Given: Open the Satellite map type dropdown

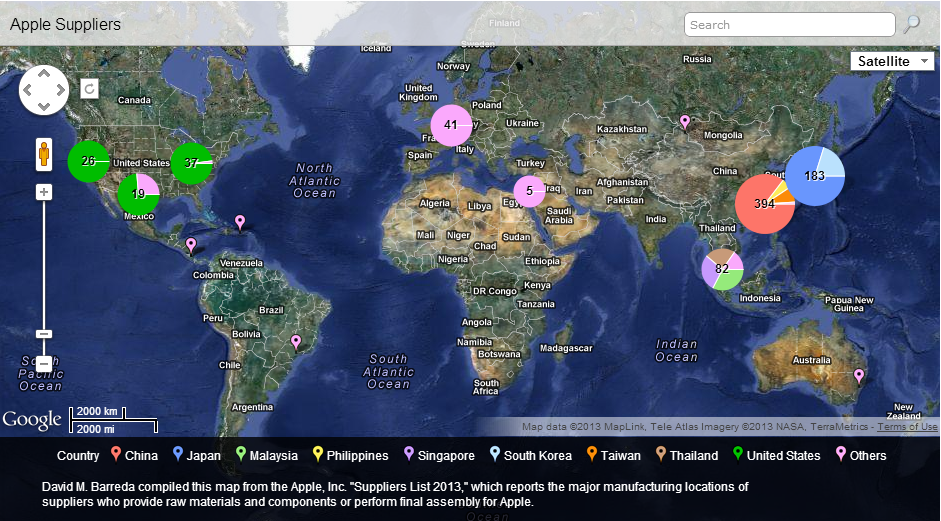Looking at the screenshot, I should coord(892,61).
